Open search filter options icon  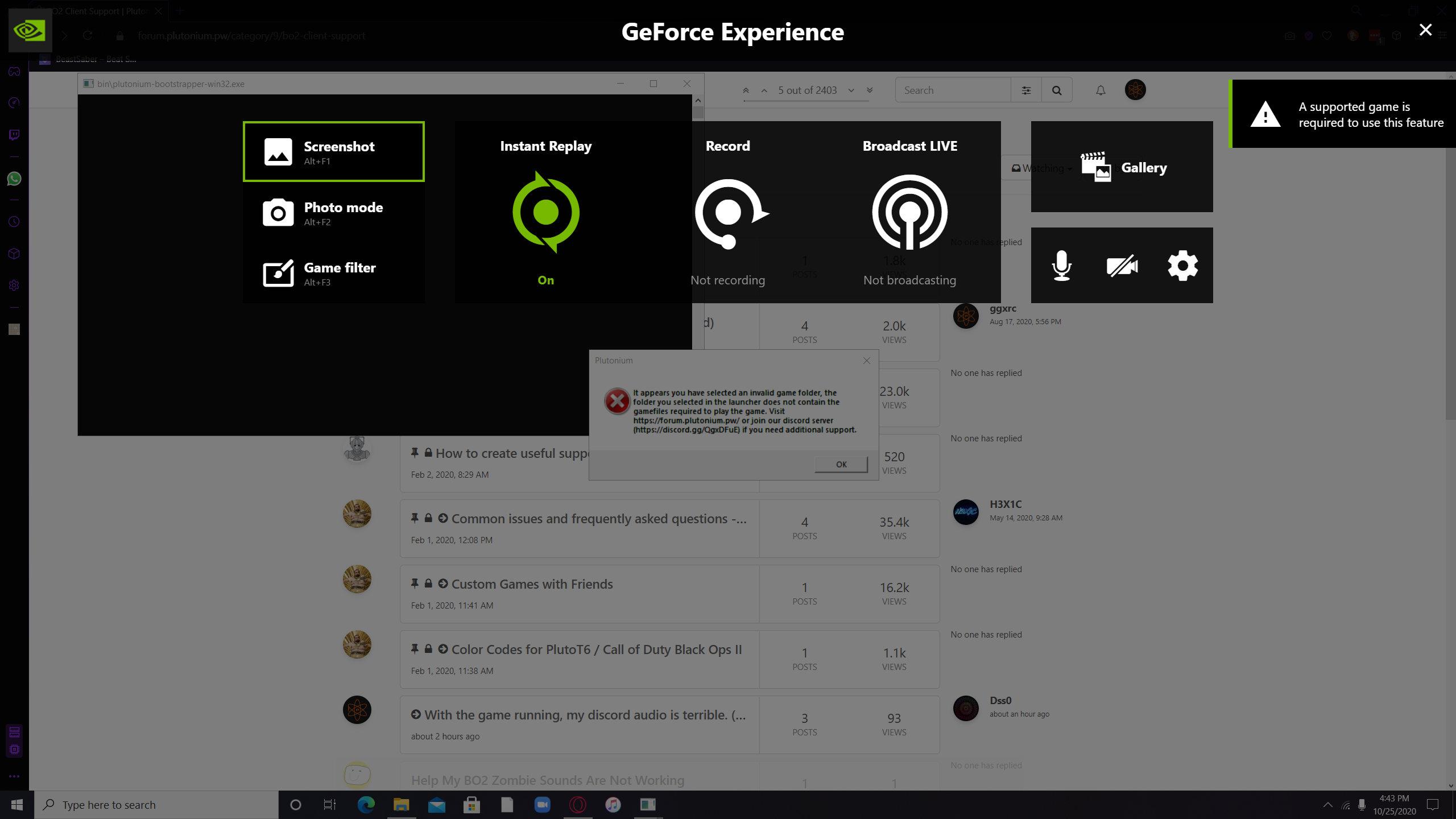click(1026, 90)
